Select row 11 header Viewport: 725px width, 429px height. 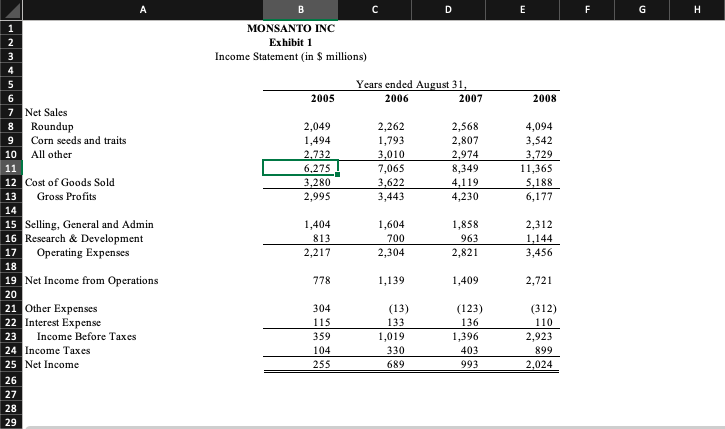(x=11, y=168)
